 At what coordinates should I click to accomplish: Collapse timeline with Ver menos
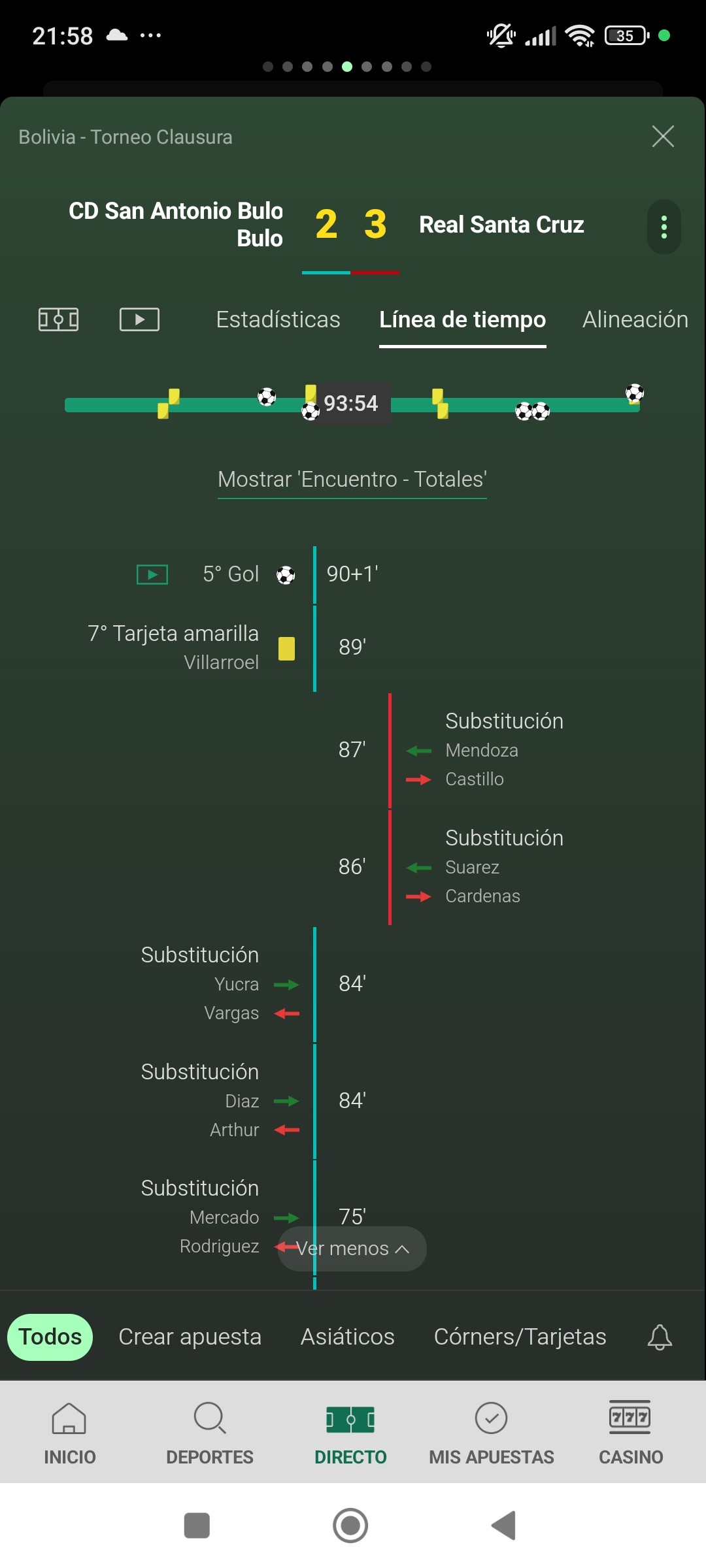pos(352,1249)
